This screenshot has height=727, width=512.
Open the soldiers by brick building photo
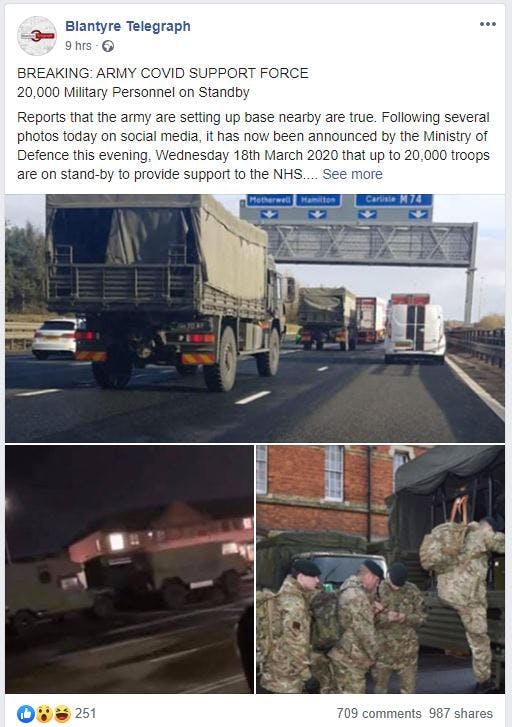pos(380,569)
